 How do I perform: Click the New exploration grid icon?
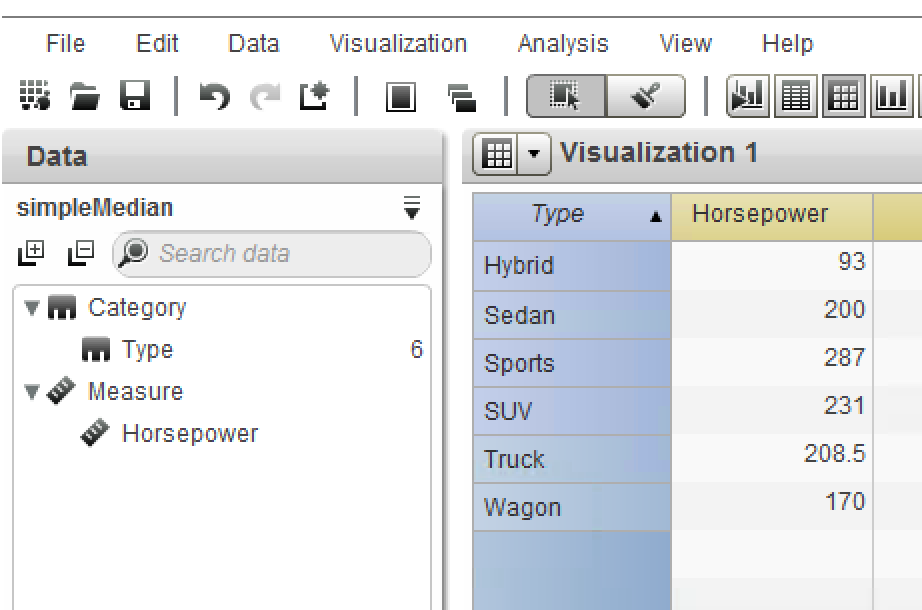pos(35,96)
